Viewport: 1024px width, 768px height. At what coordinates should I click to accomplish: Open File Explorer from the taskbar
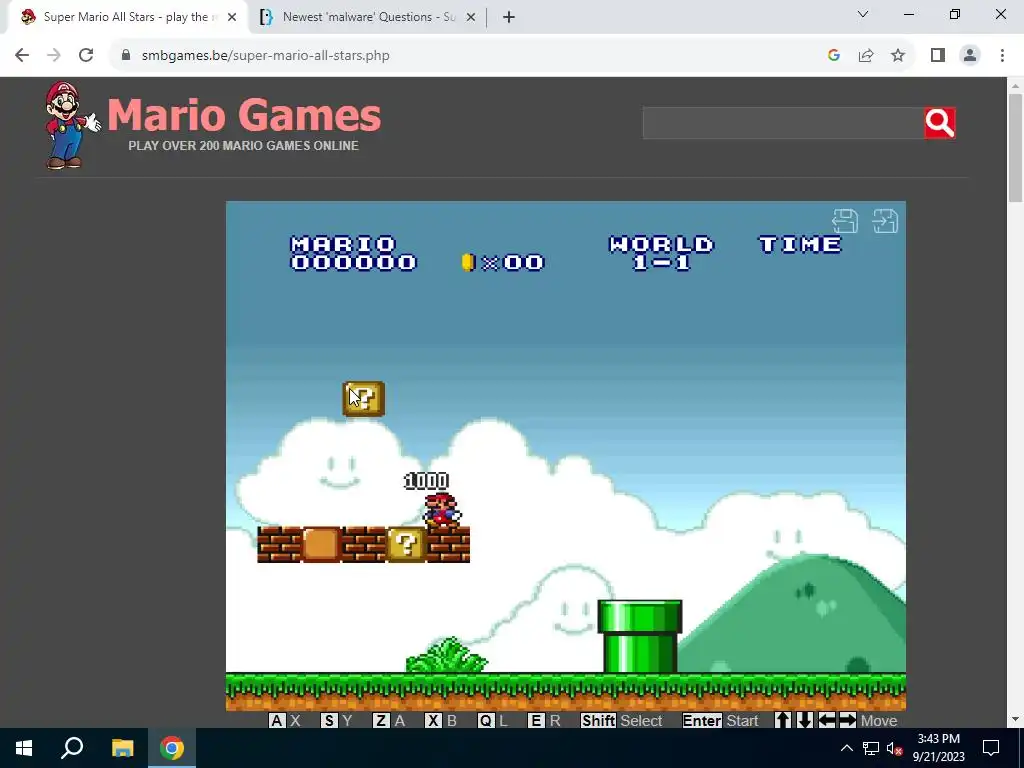[x=122, y=748]
